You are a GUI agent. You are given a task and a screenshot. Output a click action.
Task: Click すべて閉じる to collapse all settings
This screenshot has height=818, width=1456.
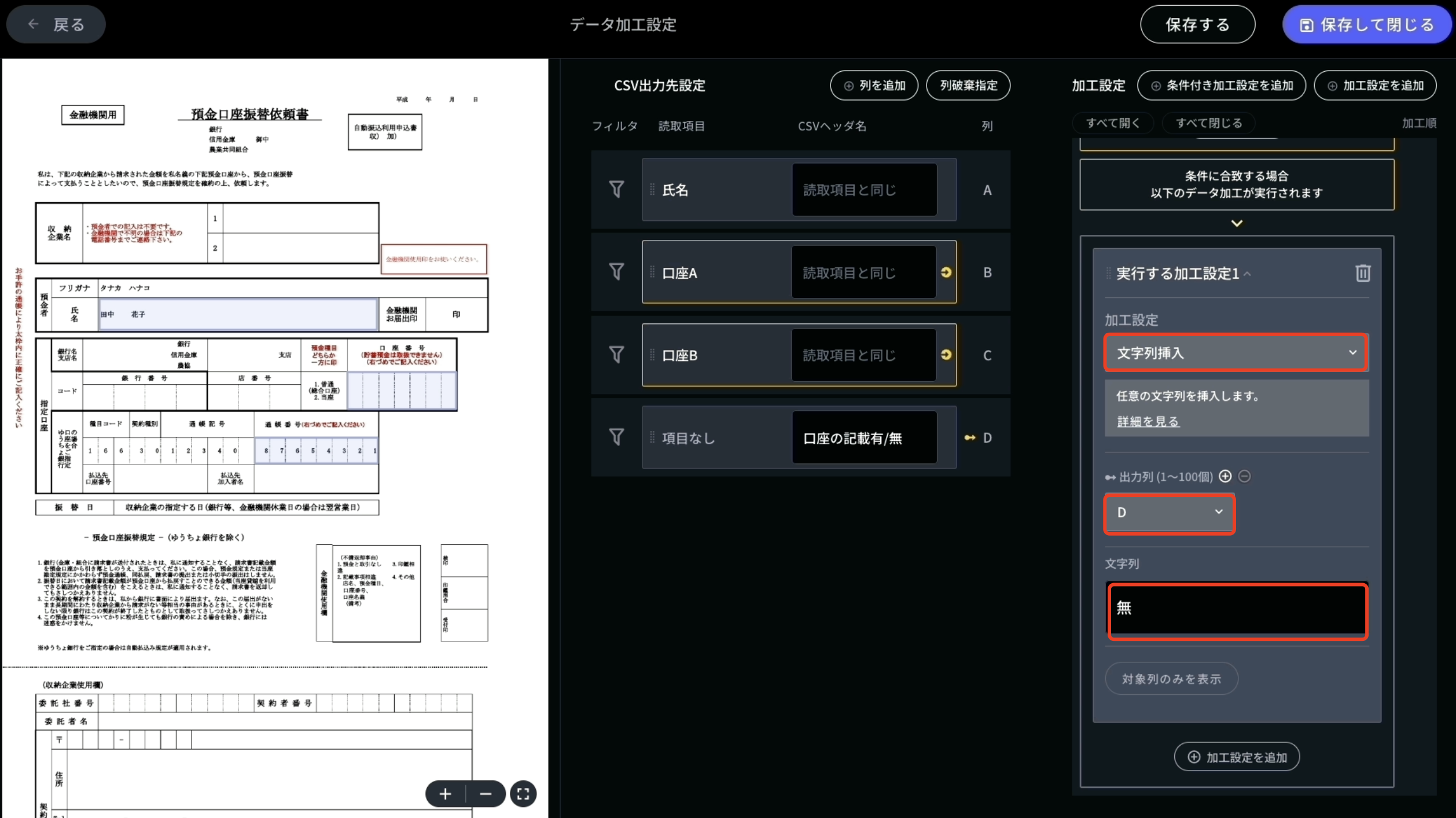click(x=1208, y=123)
